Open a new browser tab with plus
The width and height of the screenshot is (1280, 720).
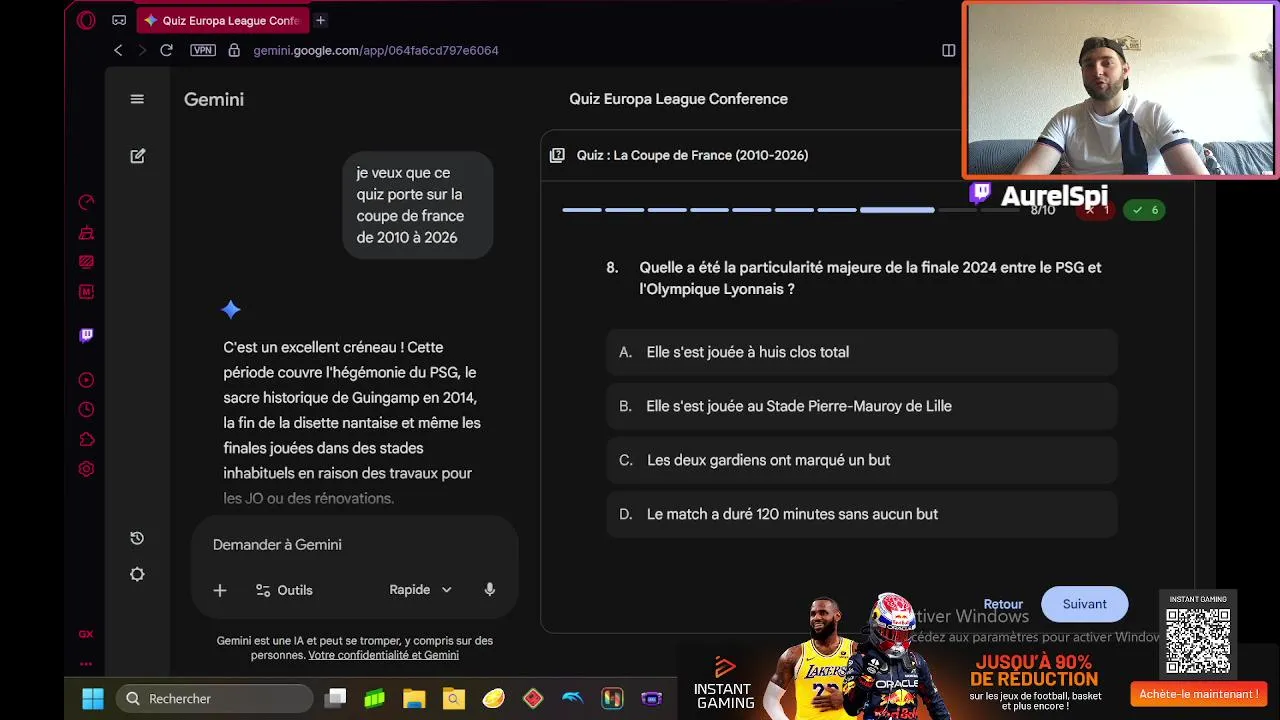tap(320, 20)
